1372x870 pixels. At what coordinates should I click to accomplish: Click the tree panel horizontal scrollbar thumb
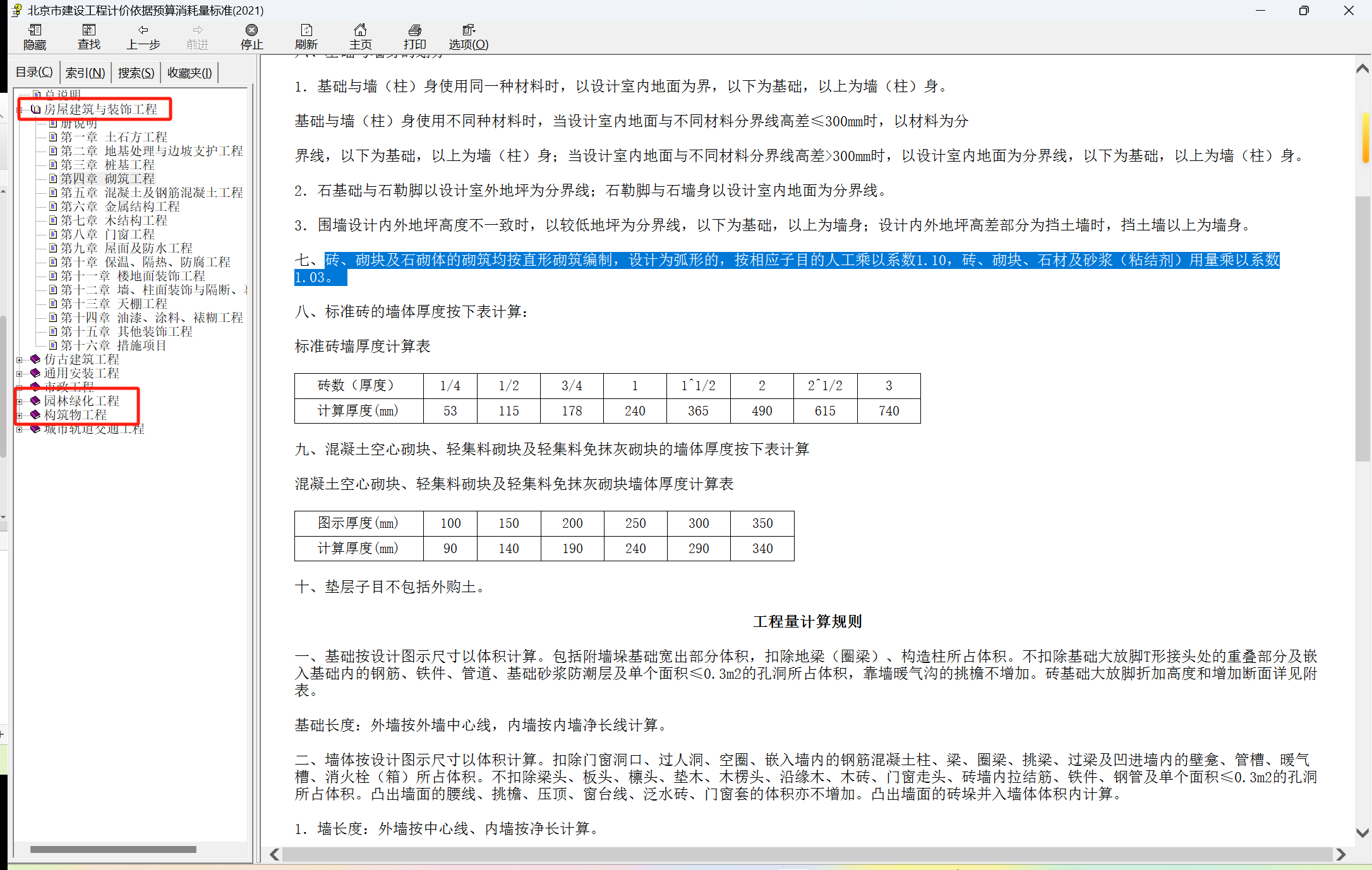113,849
